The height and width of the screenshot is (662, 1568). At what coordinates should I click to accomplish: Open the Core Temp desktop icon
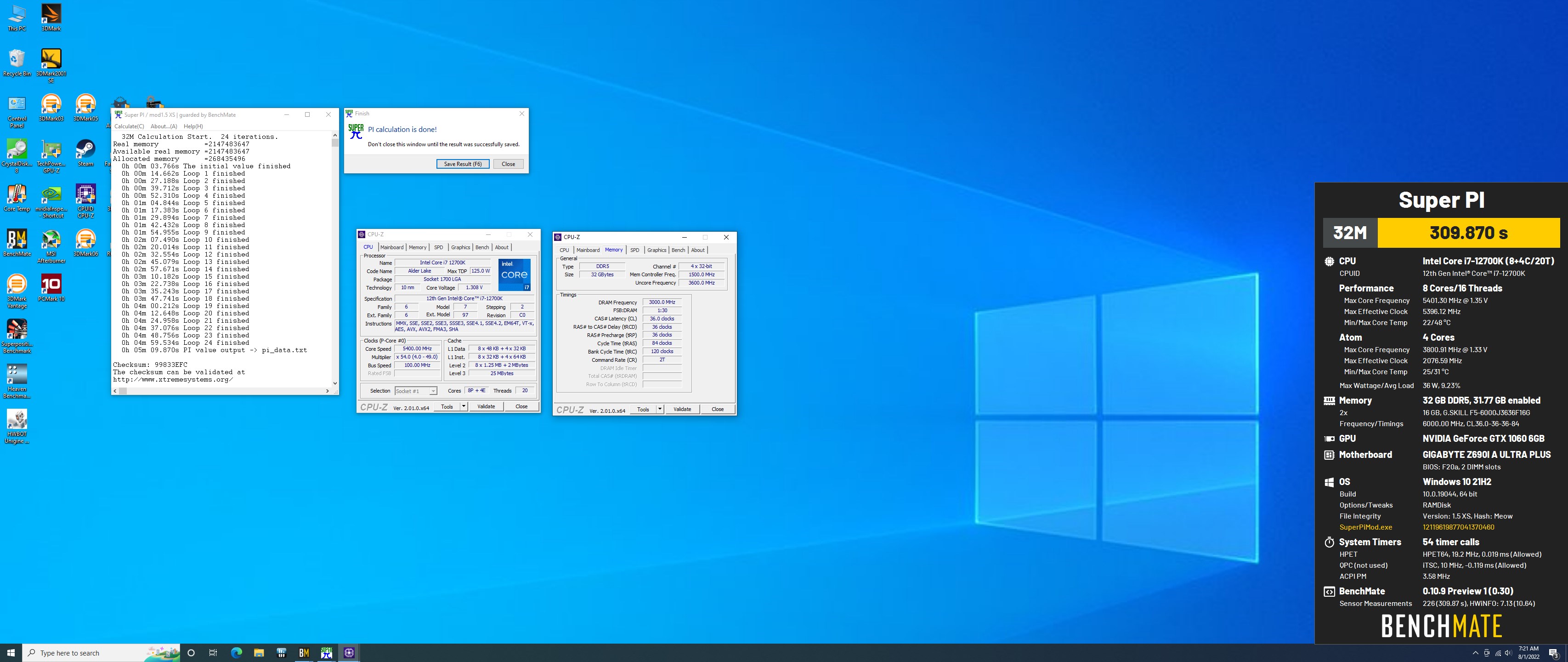[17, 198]
